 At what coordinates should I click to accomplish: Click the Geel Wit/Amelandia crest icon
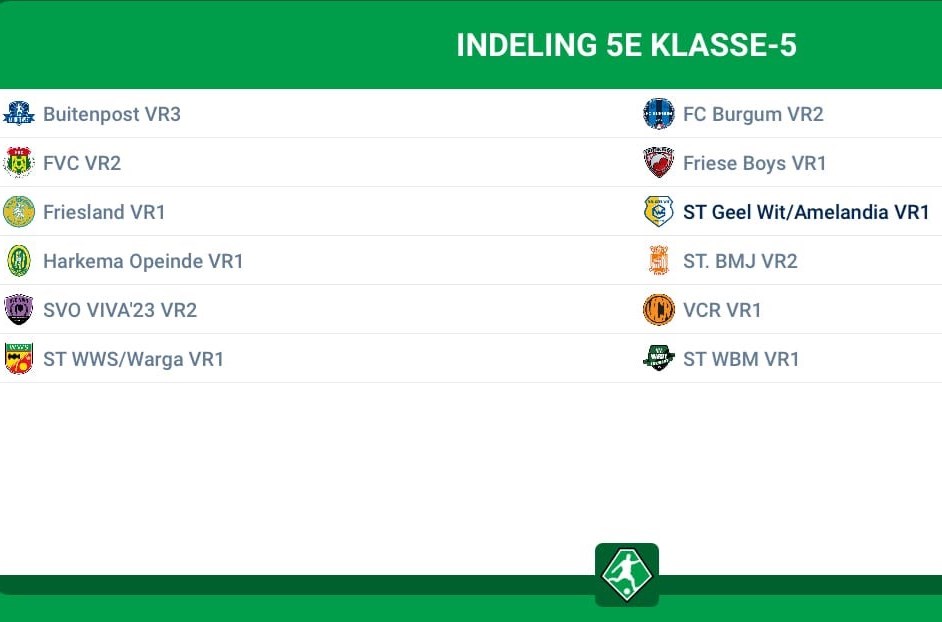[x=658, y=212]
